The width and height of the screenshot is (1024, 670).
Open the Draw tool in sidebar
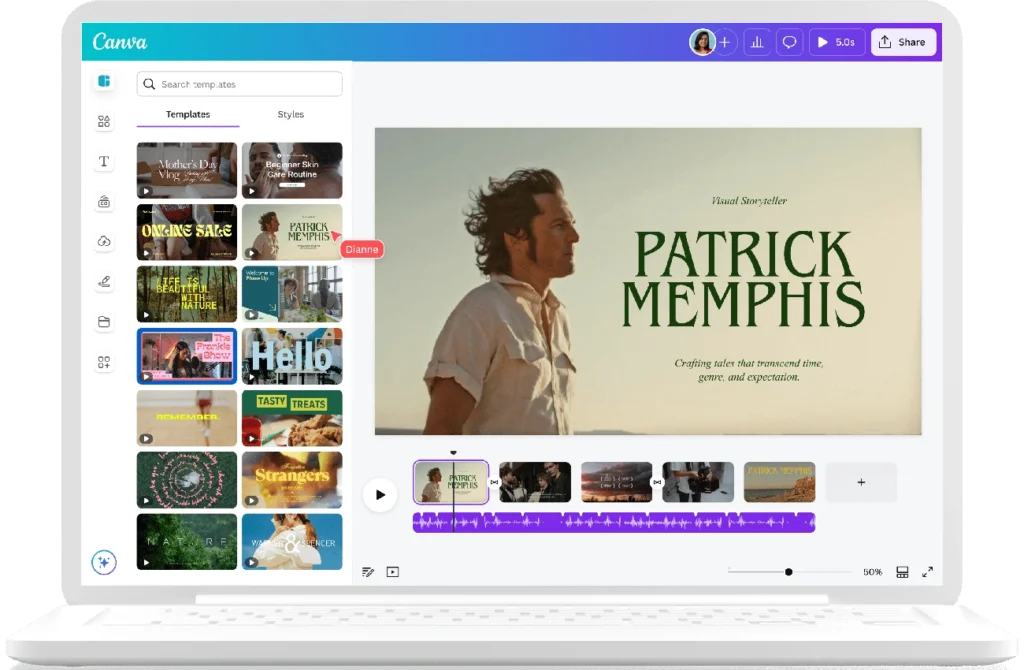pos(104,282)
